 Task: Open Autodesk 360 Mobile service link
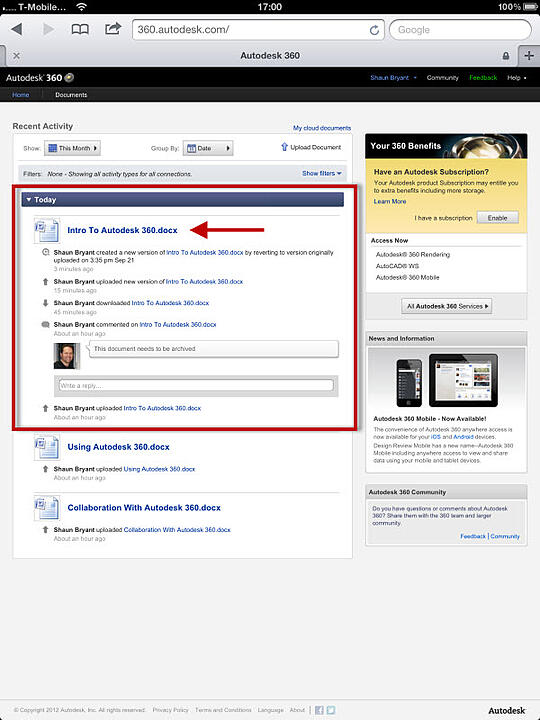coord(407,277)
